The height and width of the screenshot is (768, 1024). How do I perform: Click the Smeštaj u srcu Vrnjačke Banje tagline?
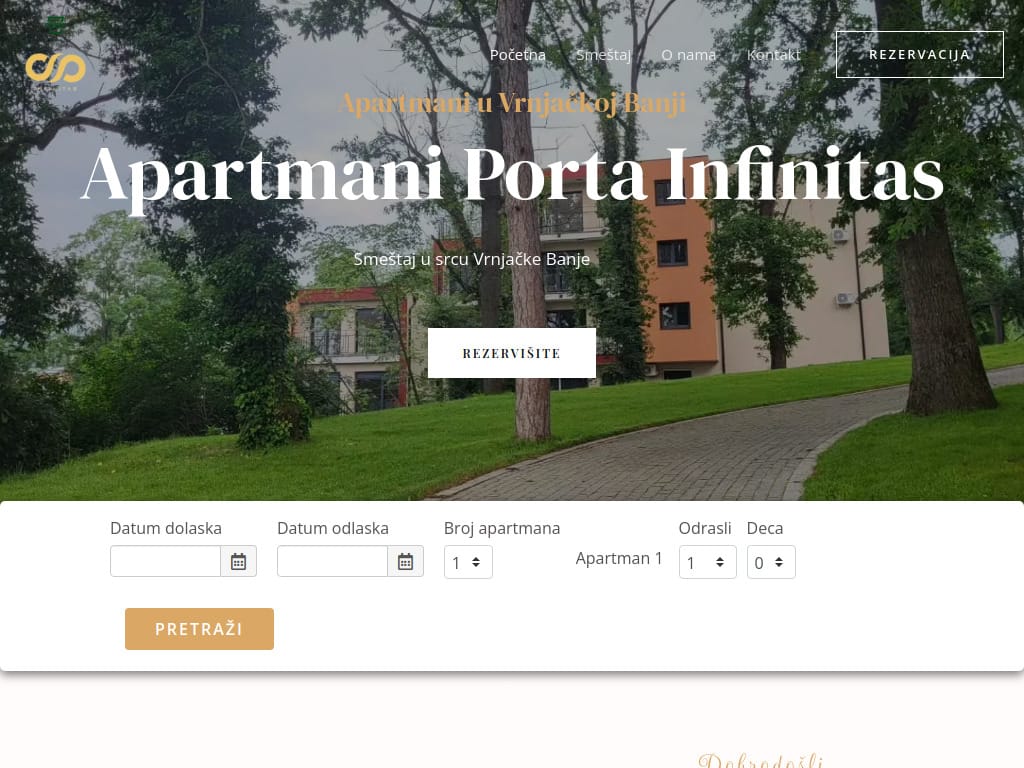472,259
